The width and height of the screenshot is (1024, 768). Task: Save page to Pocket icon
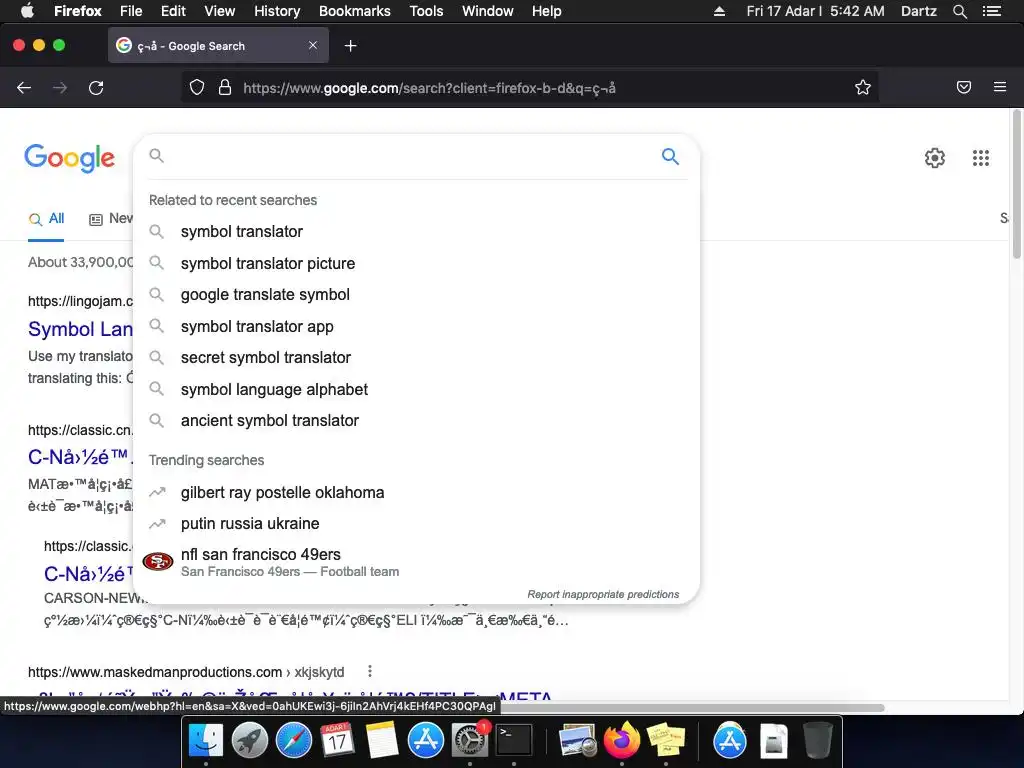point(964,87)
